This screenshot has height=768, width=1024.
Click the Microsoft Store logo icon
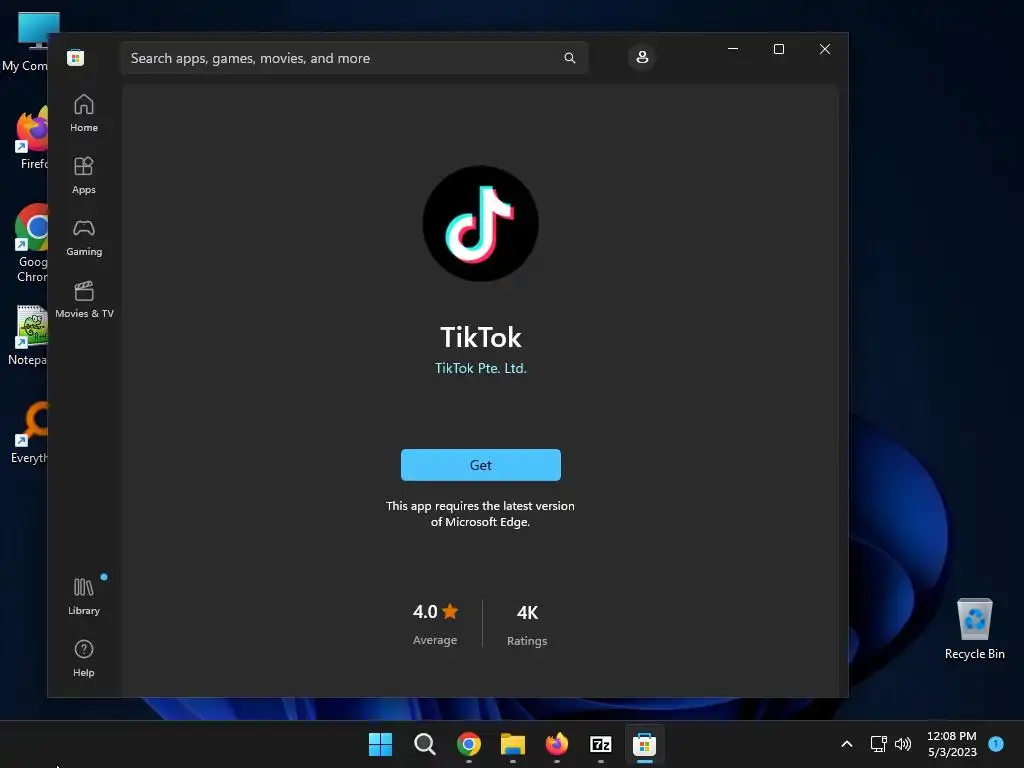[x=76, y=57]
